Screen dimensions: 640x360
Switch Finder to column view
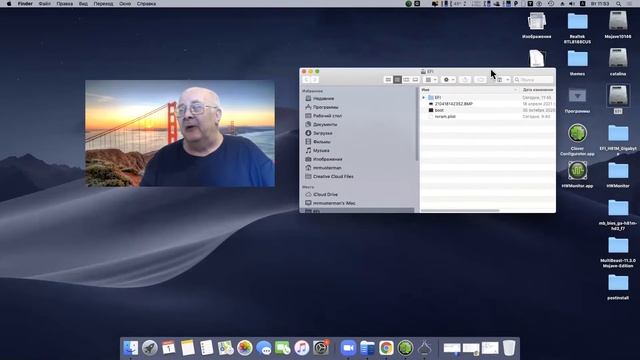[x=406, y=80]
